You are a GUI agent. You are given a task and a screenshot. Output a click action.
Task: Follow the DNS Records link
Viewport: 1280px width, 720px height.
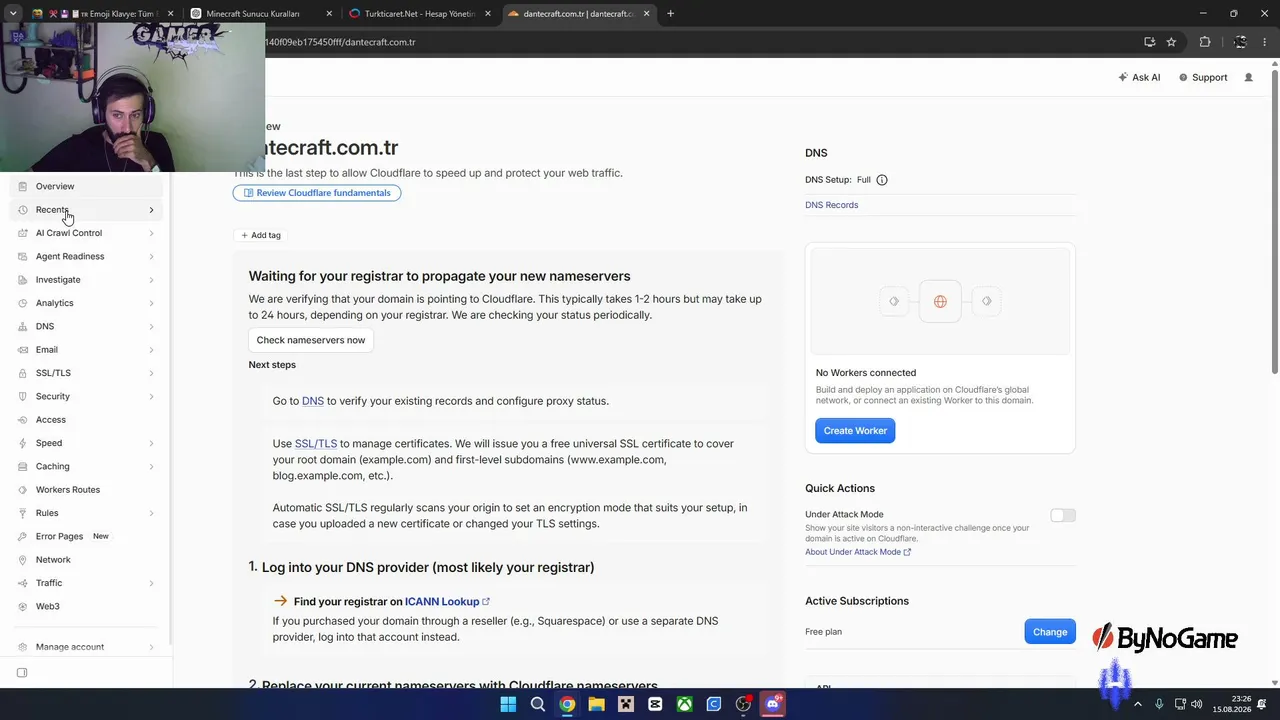click(831, 205)
